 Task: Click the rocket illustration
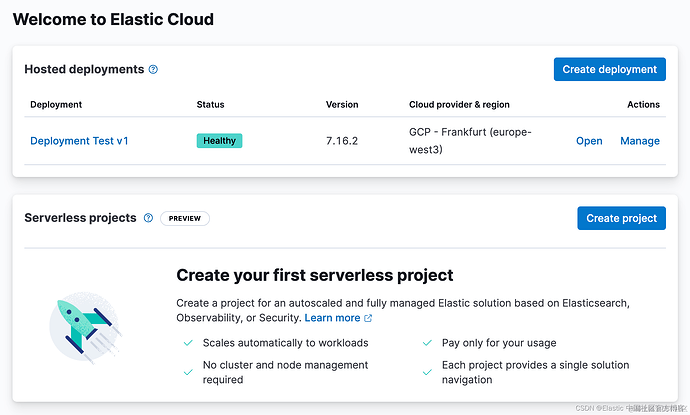coord(85,320)
